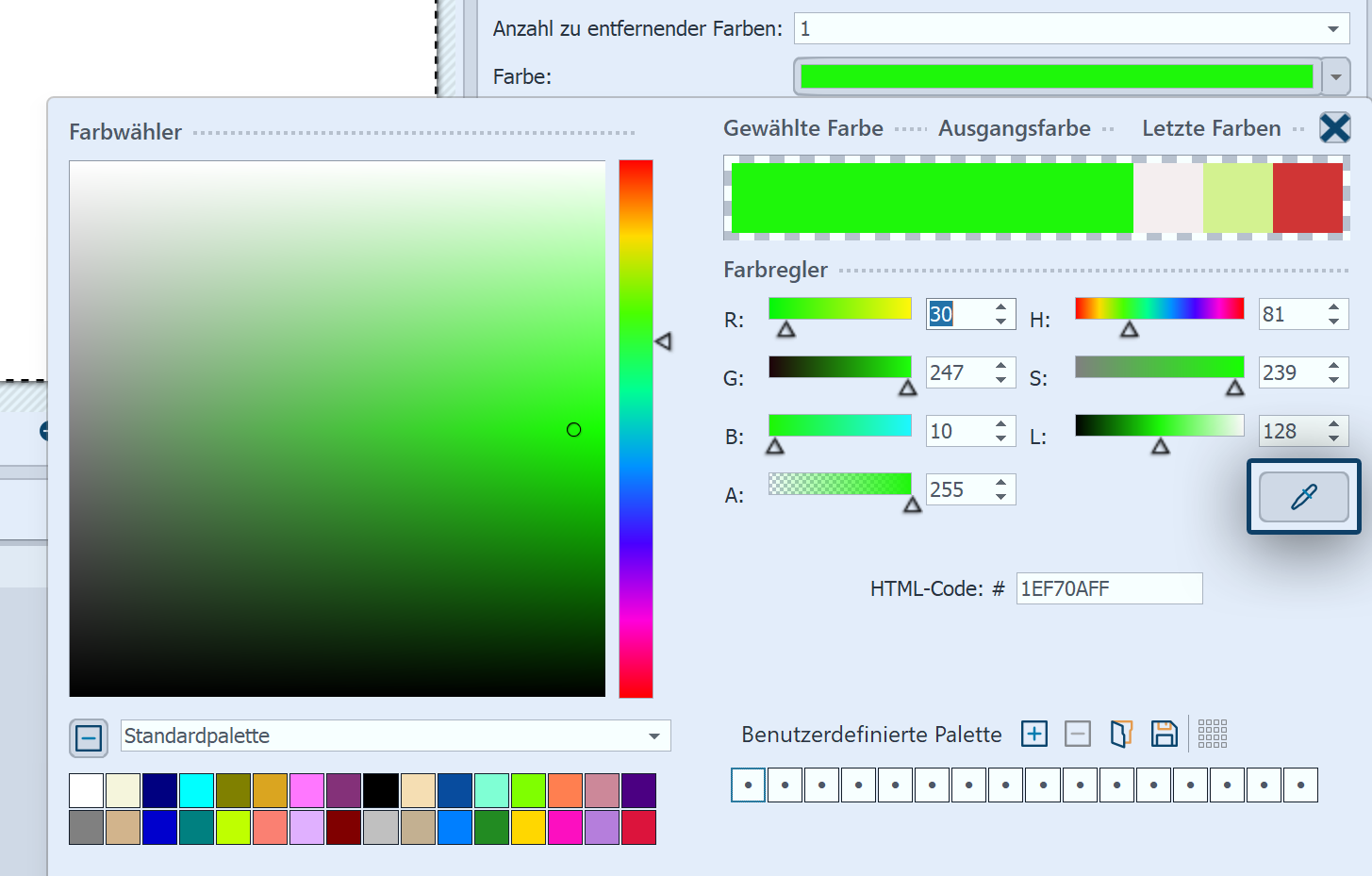Image resolution: width=1372 pixels, height=876 pixels.
Task: Open a saved palette via the folder icon
Action: 1121,734
